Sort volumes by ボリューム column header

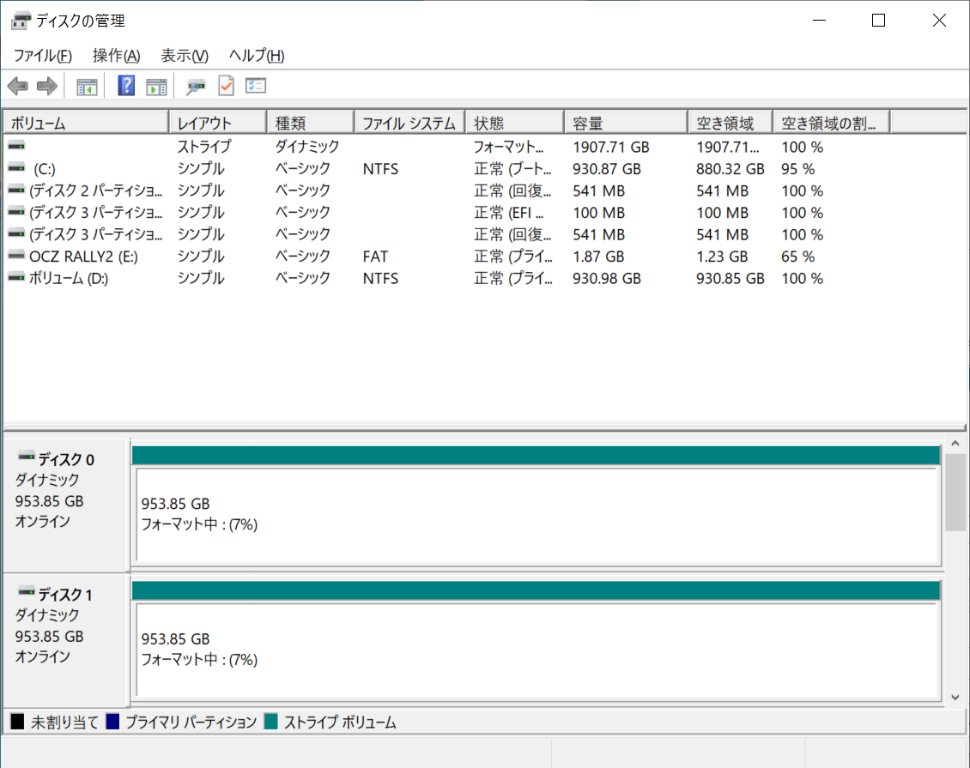(x=85, y=123)
